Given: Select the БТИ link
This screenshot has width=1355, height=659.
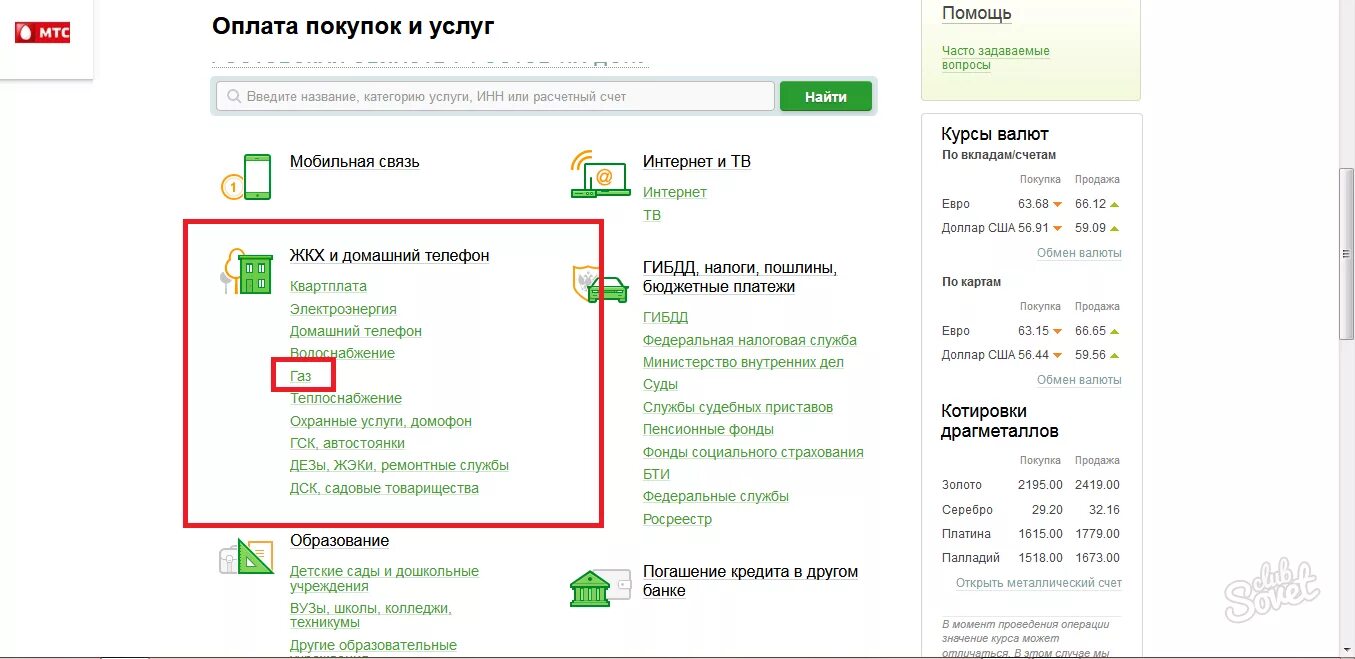Looking at the screenshot, I should 656,474.
